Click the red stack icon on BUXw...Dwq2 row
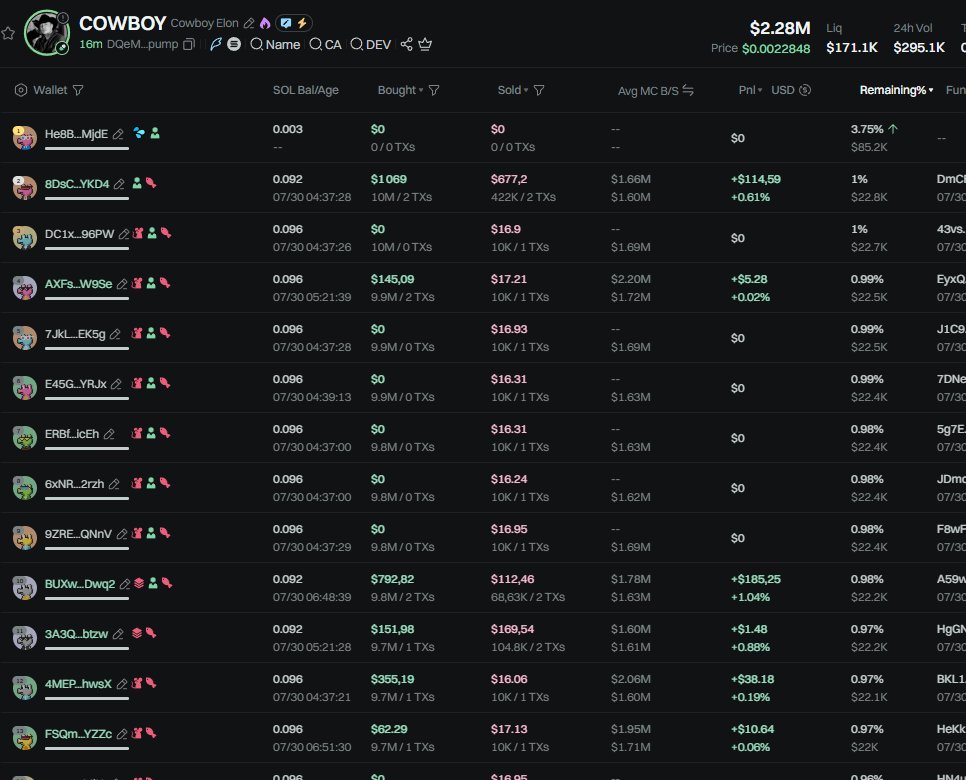 (139, 582)
